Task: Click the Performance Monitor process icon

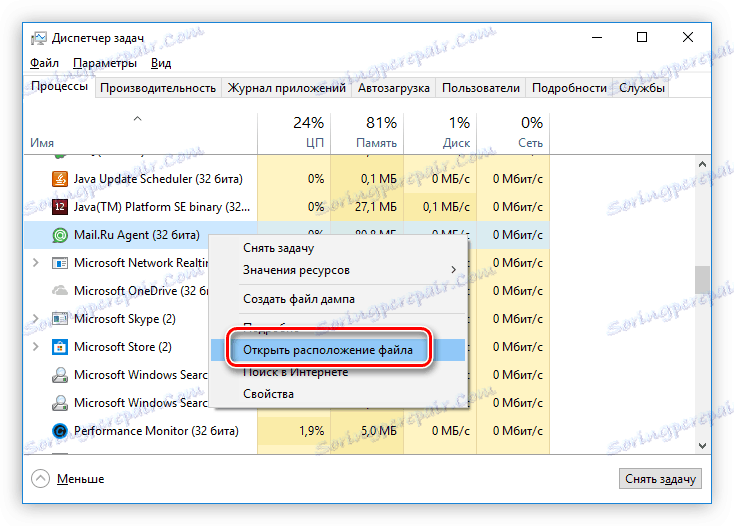Action: coord(59,431)
